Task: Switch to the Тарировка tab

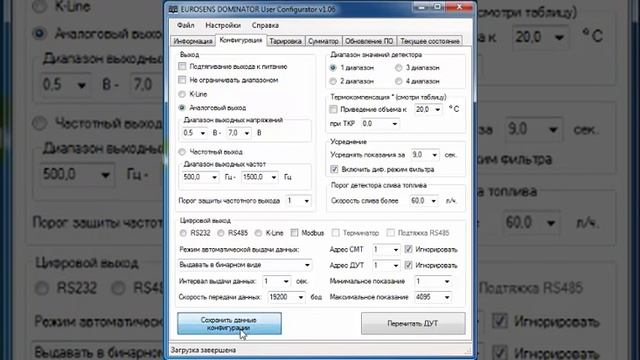Action: 285,41
